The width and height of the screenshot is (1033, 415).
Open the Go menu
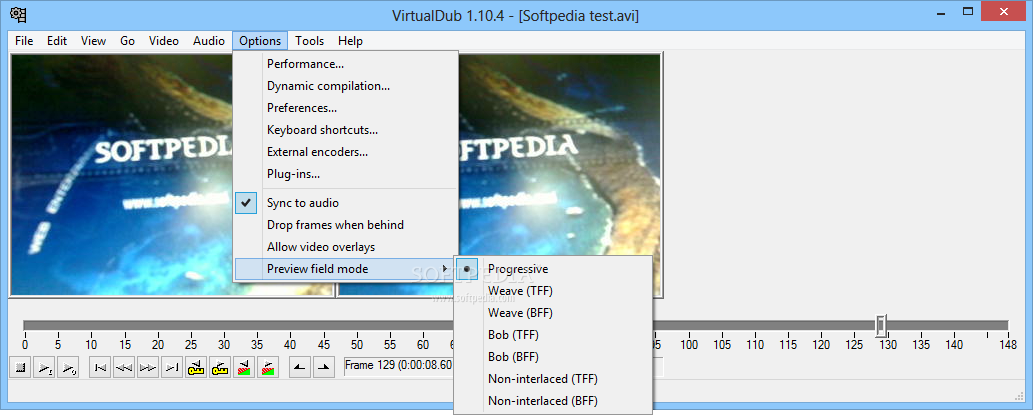tap(128, 41)
